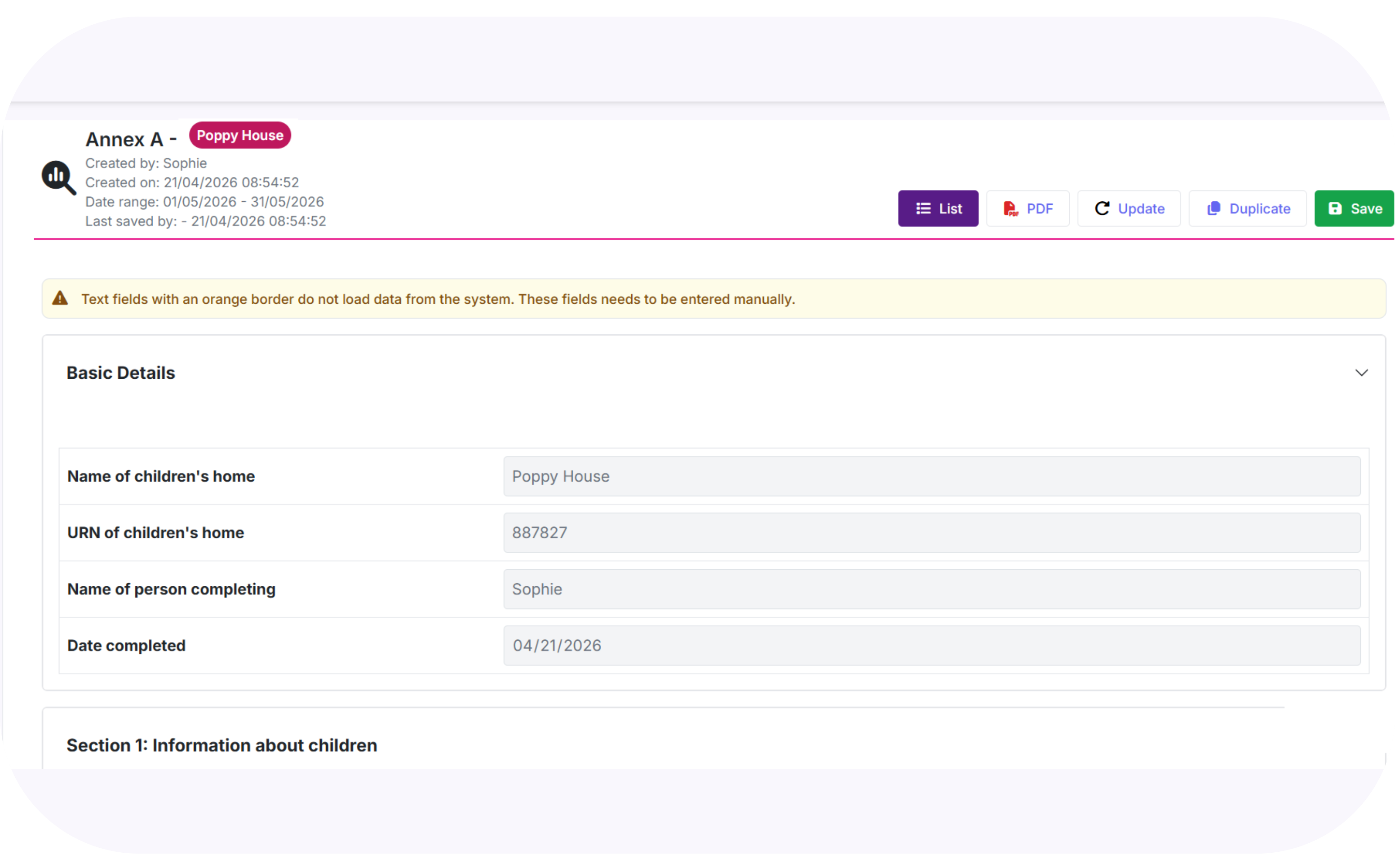This screenshot has width=1395, height=868.
Task: Expand Section 1 Information about children
Action: pyautogui.click(x=221, y=745)
